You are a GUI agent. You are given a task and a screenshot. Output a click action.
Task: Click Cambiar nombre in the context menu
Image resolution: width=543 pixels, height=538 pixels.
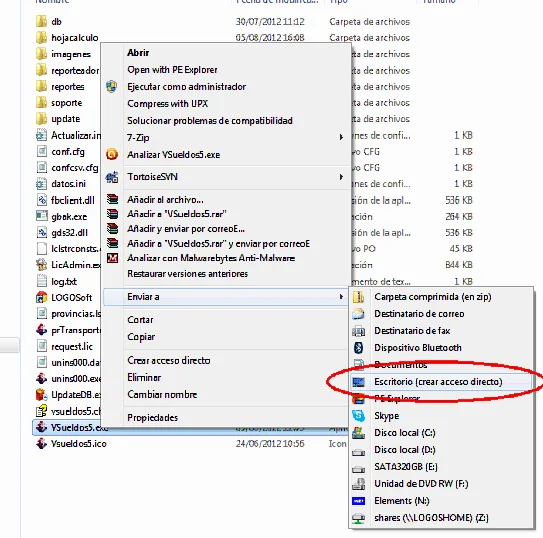coord(162,394)
